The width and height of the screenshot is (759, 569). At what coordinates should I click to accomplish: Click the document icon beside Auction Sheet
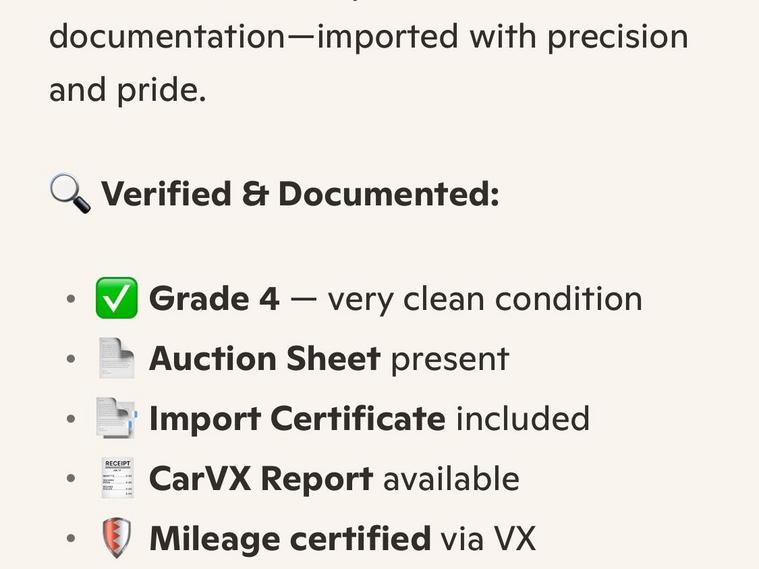(116, 359)
